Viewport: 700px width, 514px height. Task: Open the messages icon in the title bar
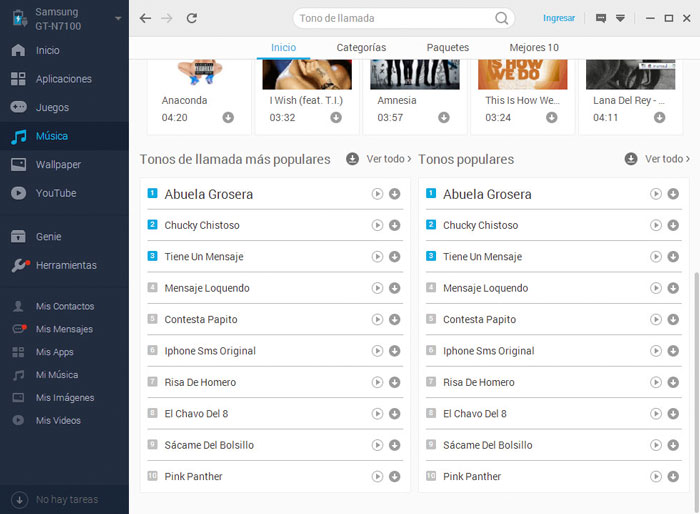601,18
